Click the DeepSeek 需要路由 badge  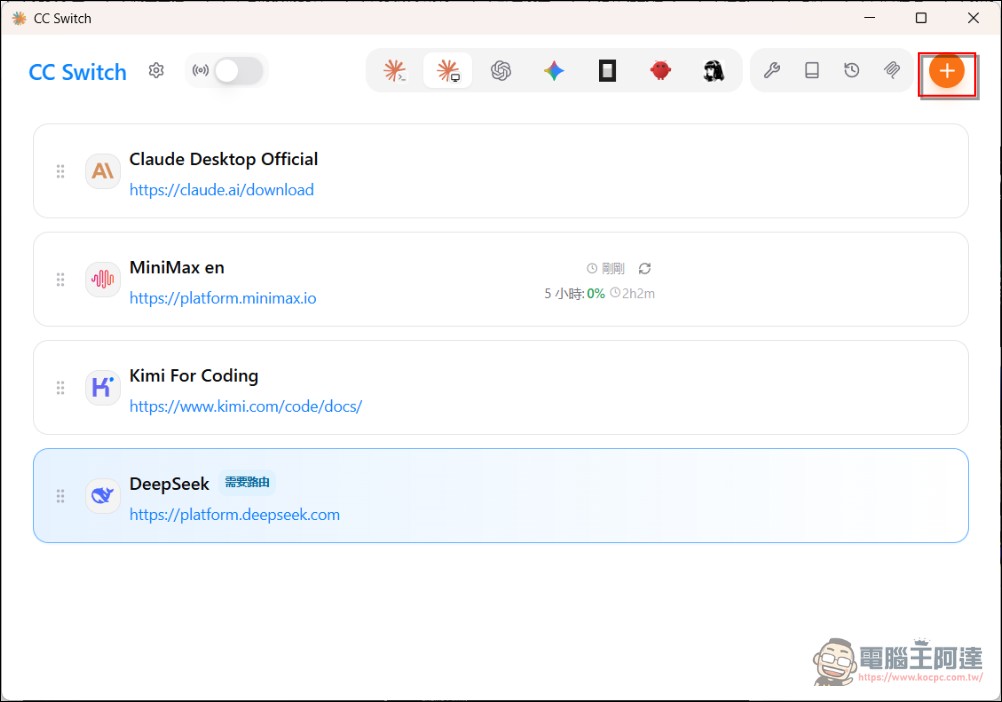pyautogui.click(x=247, y=482)
